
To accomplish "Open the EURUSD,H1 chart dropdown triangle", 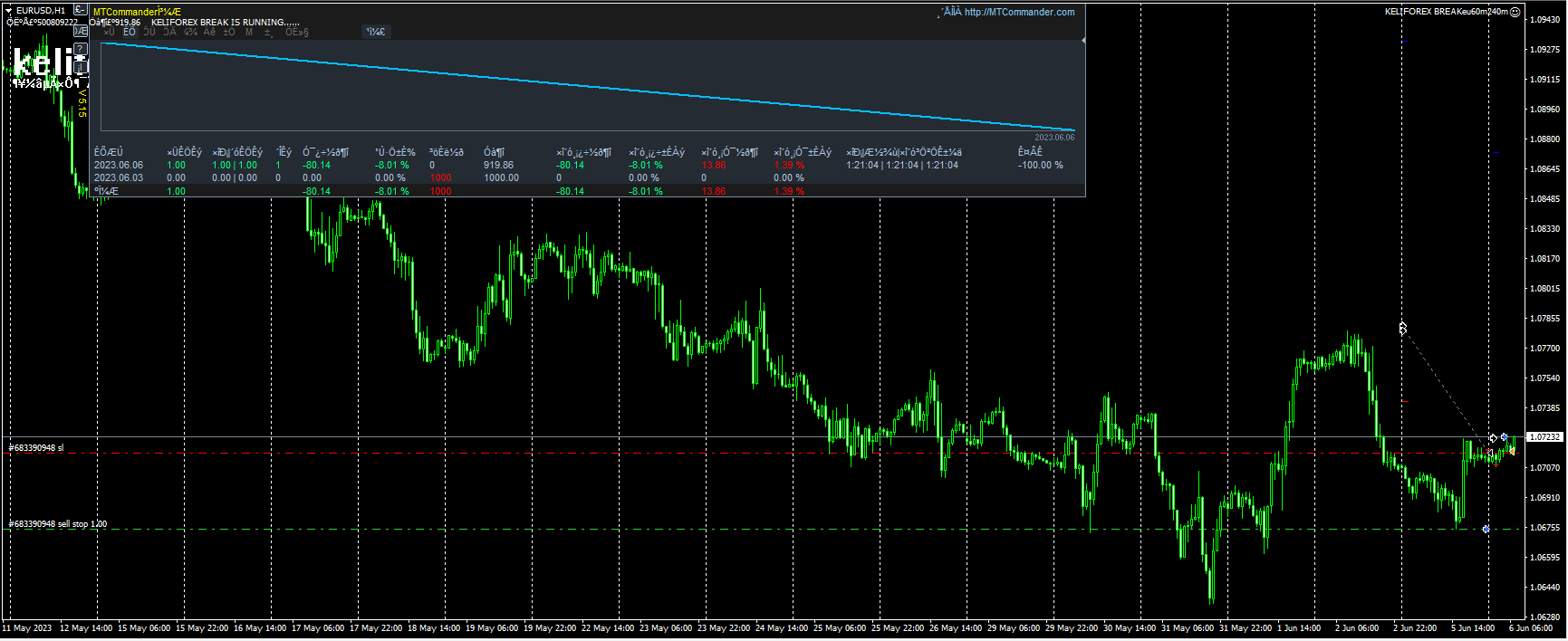I will (x=8, y=11).
